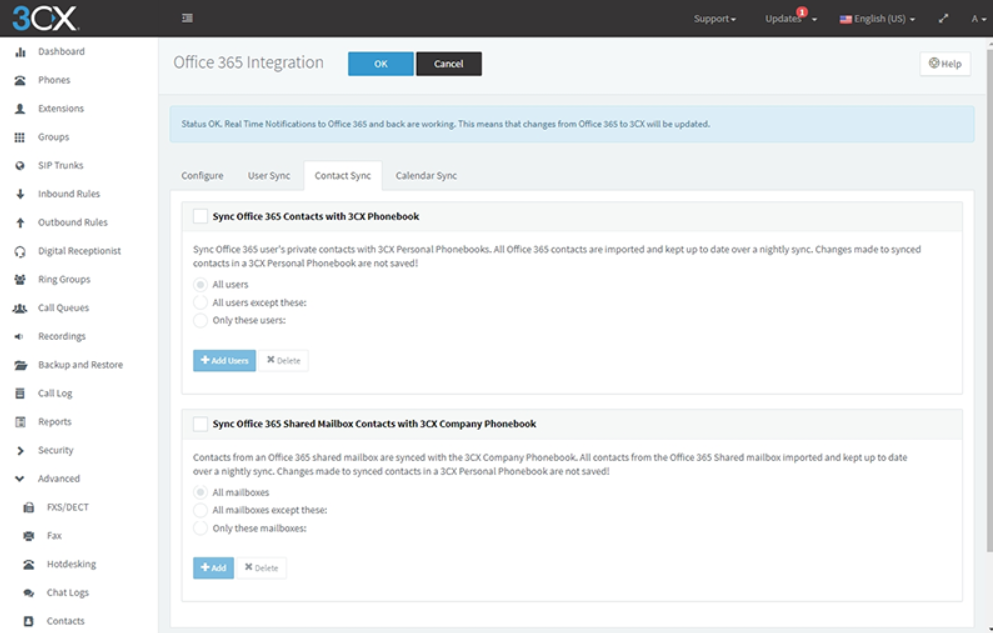Image resolution: width=993 pixels, height=633 pixels.
Task: Open Advanced menu item
Action: click(x=59, y=479)
